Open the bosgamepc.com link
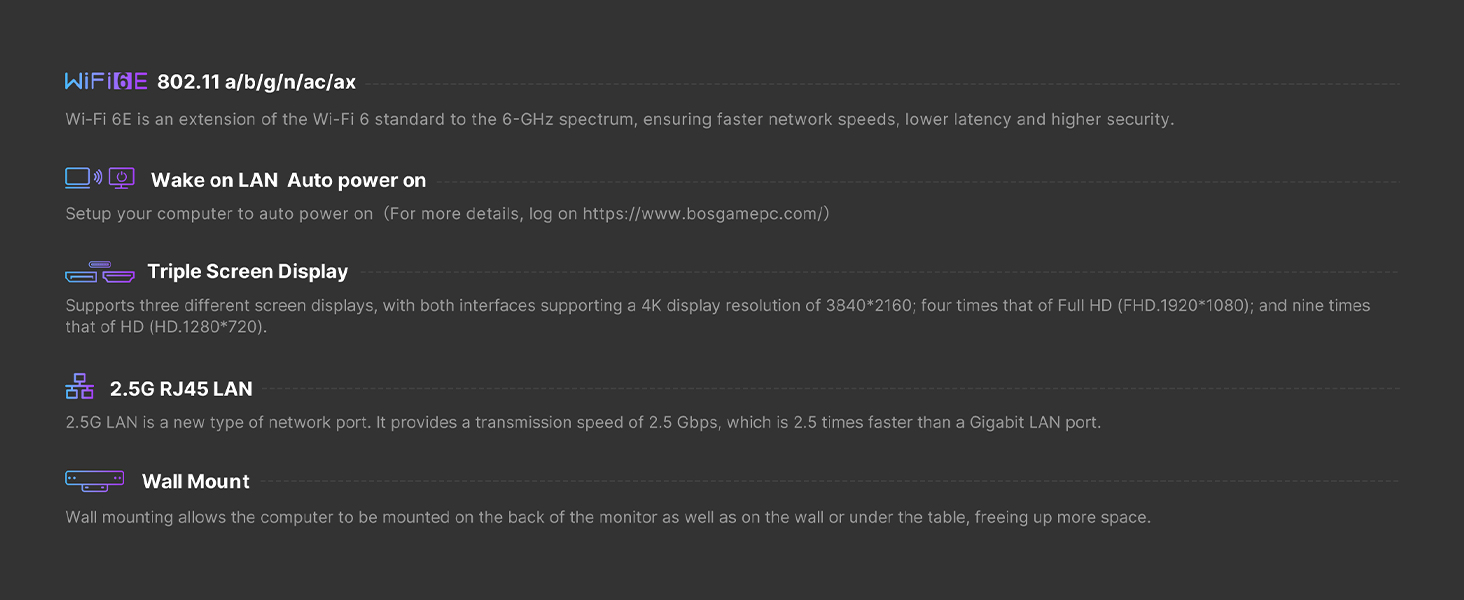1464x600 pixels. coord(701,213)
